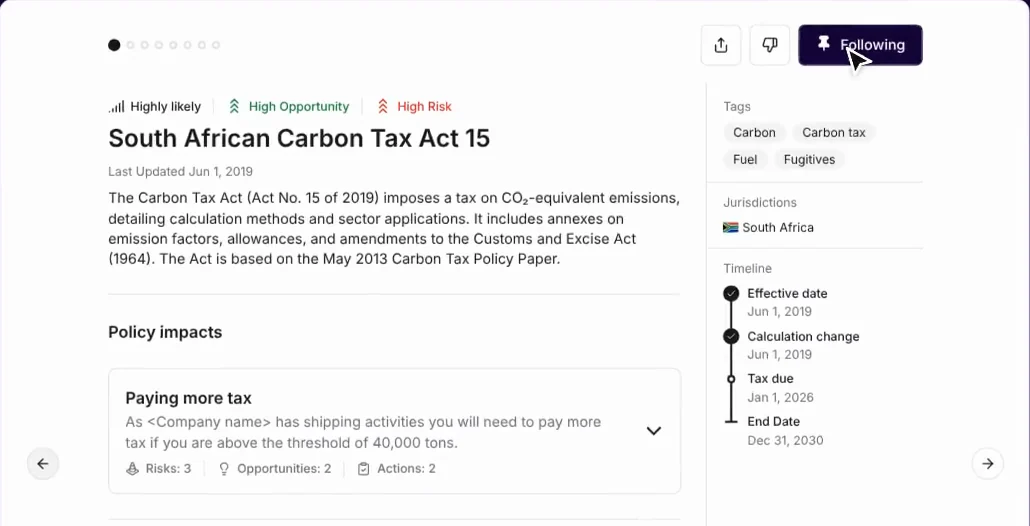This screenshot has height=526, width=1030.
Task: Click the Opportunities: 2 indicator
Action: (x=275, y=469)
